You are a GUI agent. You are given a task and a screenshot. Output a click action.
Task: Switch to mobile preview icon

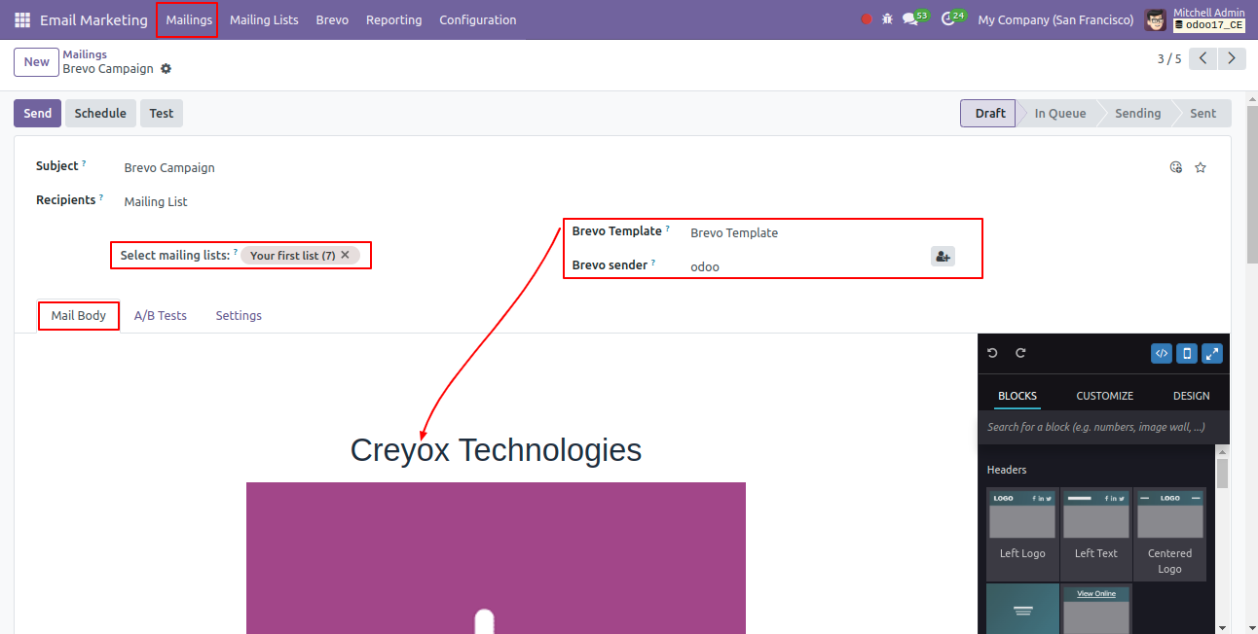1186,353
